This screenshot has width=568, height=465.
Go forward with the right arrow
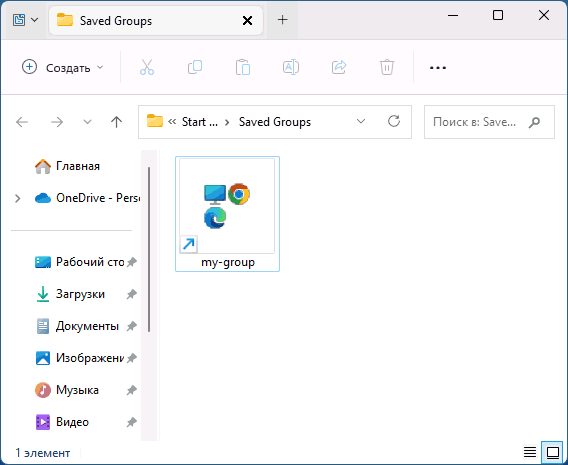click(x=57, y=122)
